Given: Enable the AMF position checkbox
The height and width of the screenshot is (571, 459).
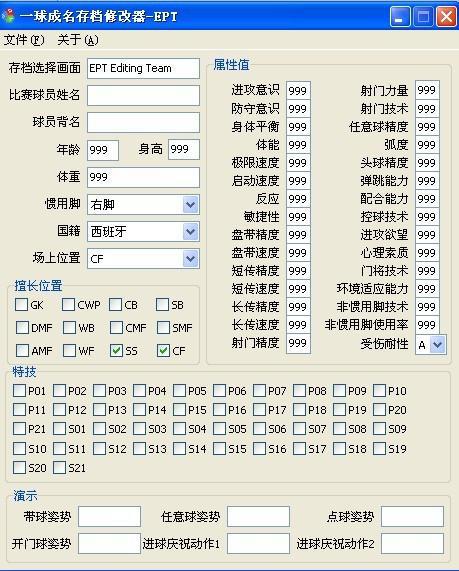Looking at the screenshot, I should point(22,351).
